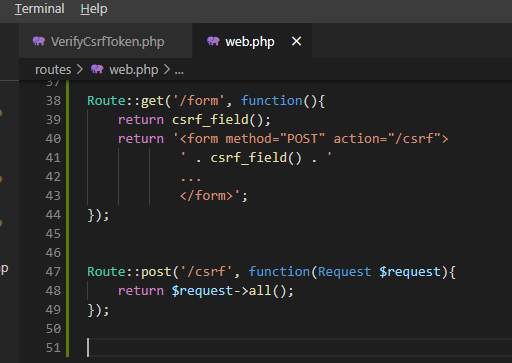Screen dimensions: 512x363
Task: Click line number 51 in the gutter
Action: click(x=53, y=348)
